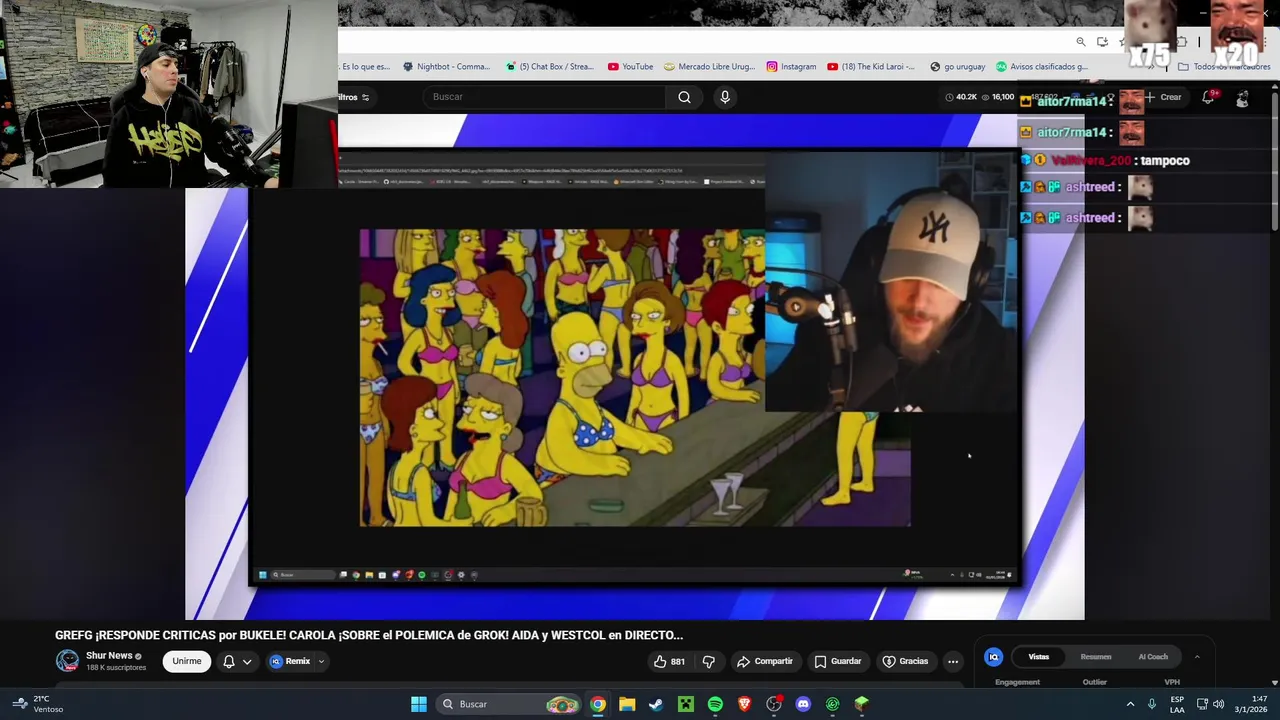Open Brave browser from the taskbar

coord(744,704)
